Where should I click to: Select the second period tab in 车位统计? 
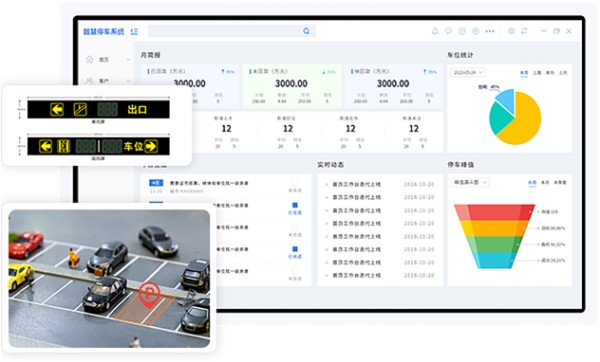537,73
